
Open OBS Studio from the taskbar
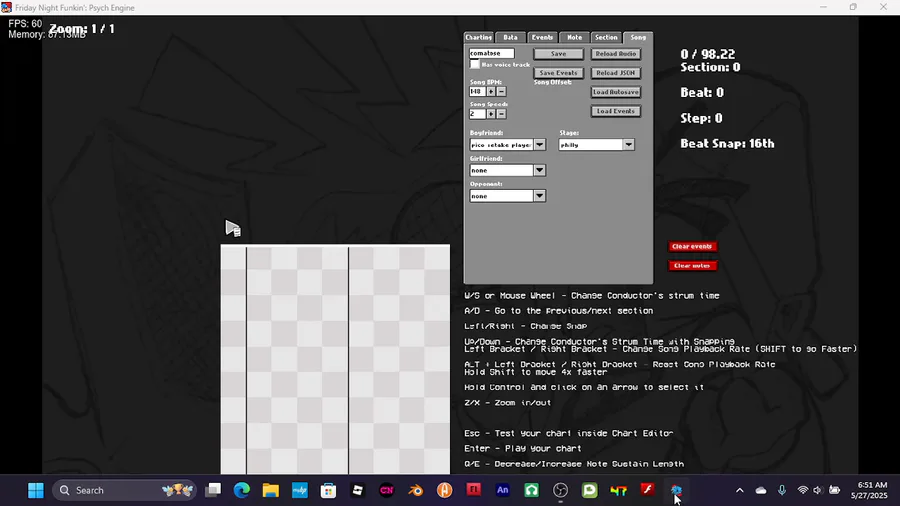[560, 491]
